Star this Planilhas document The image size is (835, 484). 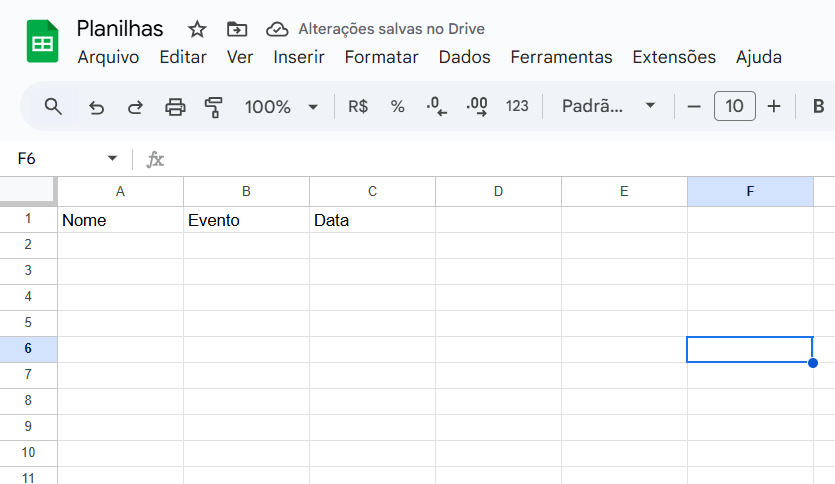197,29
